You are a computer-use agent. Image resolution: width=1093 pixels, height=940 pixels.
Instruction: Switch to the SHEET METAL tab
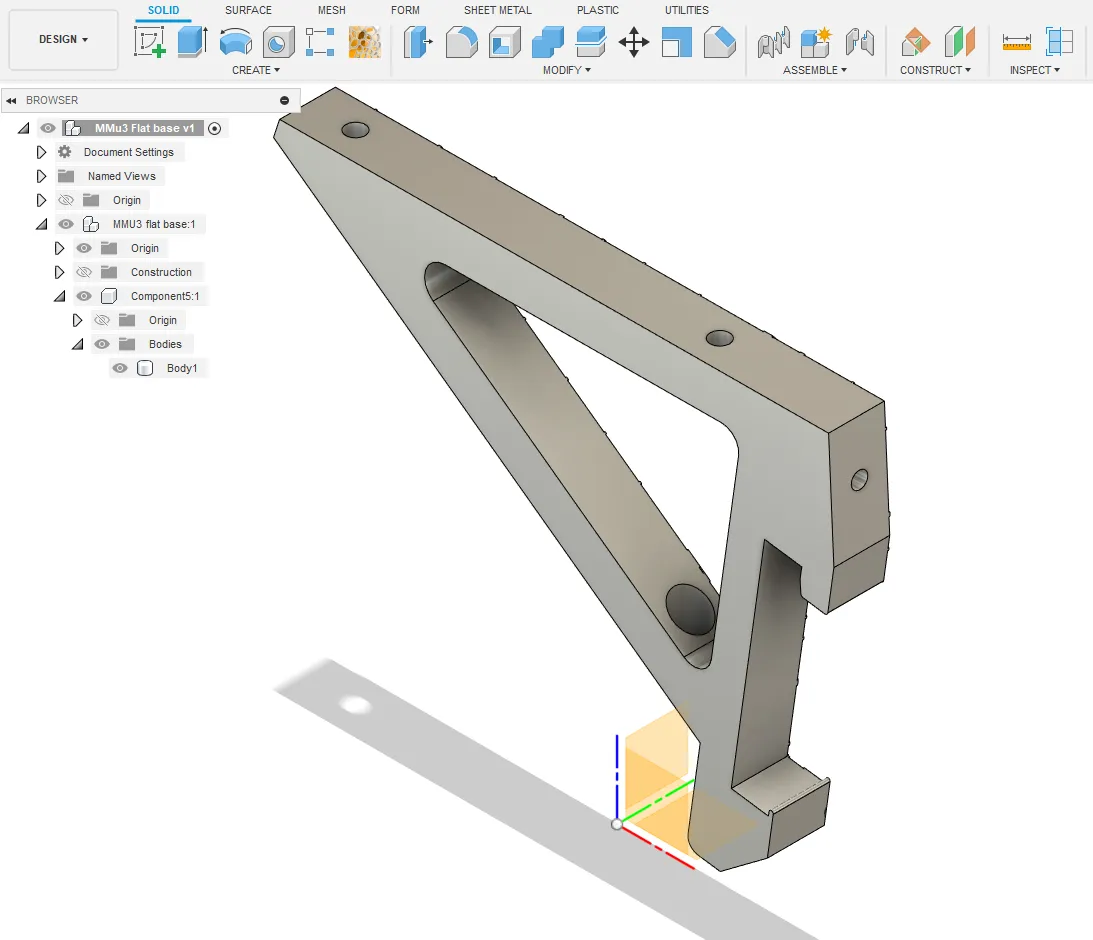coord(498,10)
